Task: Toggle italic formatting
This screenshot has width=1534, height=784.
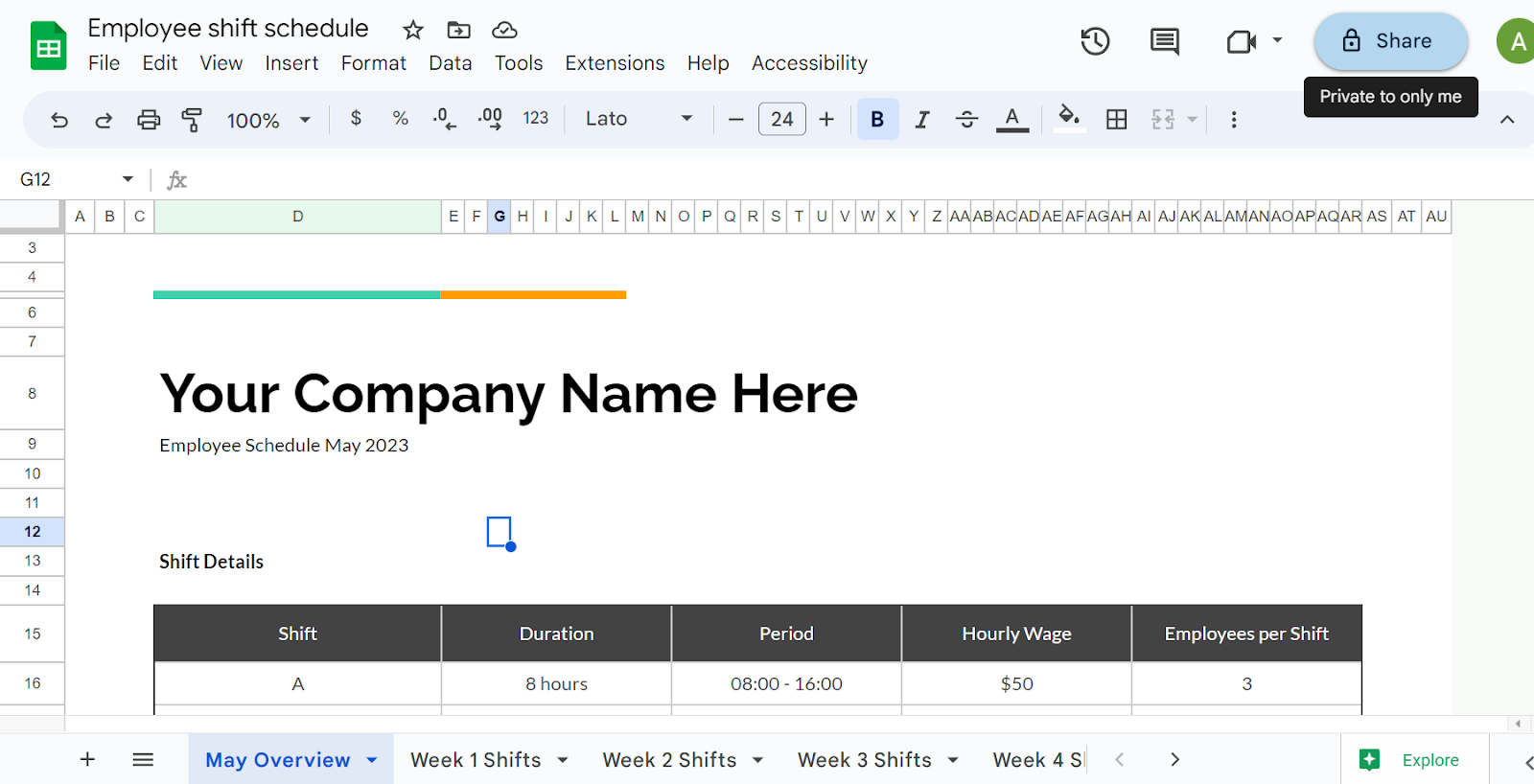Action: click(x=922, y=120)
